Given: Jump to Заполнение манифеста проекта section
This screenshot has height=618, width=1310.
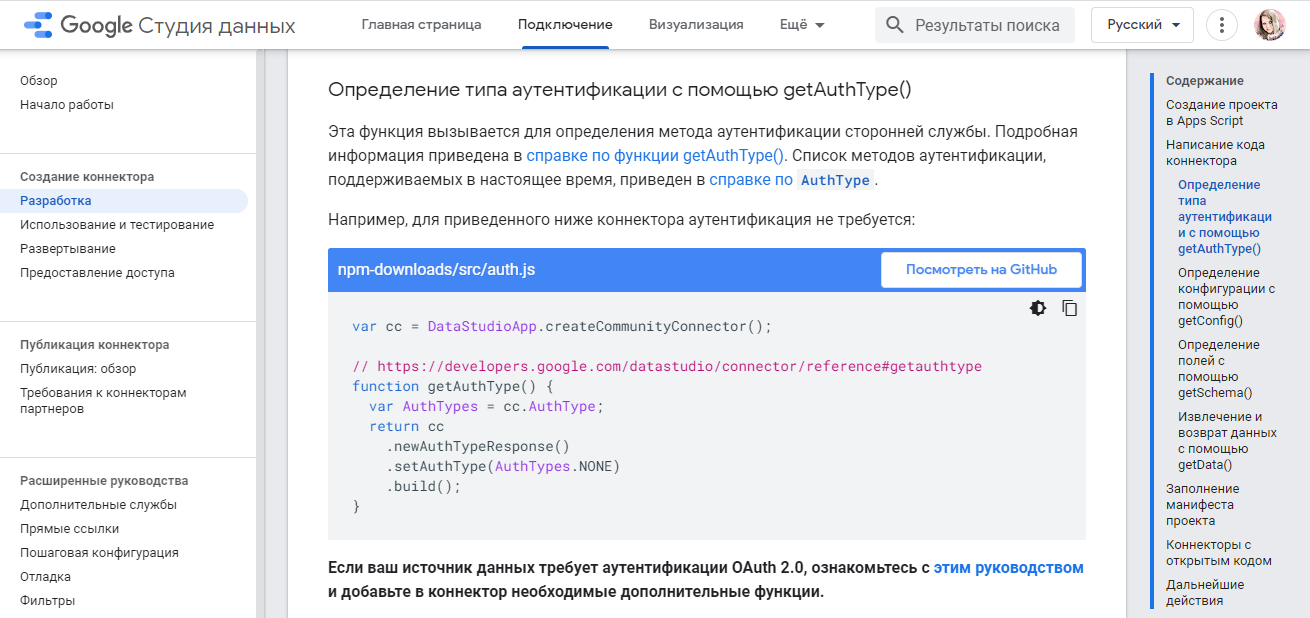Looking at the screenshot, I should click(x=1202, y=505).
